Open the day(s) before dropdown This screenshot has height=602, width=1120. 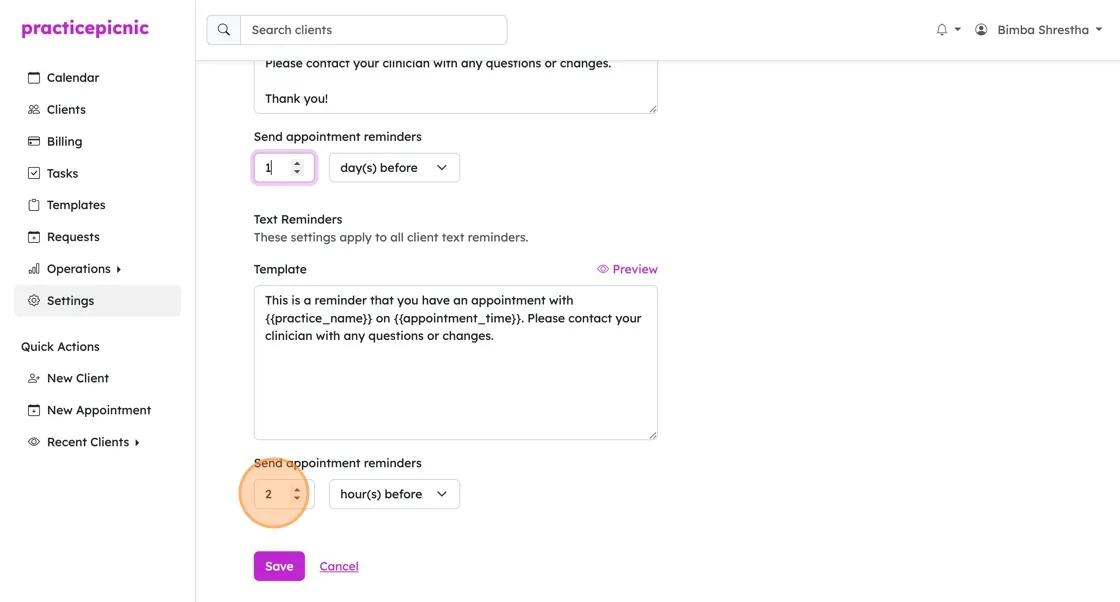pos(394,168)
